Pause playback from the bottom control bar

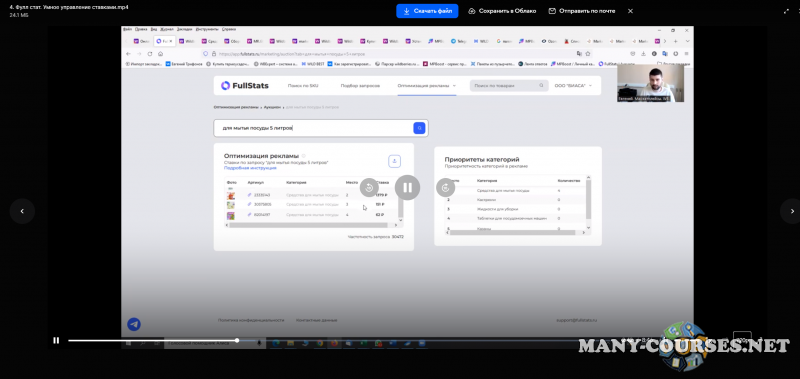pos(56,340)
